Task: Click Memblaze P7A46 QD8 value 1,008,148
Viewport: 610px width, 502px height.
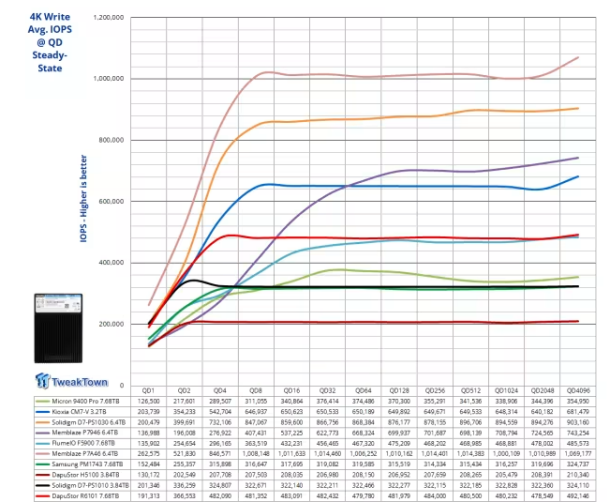Action: pos(256,454)
